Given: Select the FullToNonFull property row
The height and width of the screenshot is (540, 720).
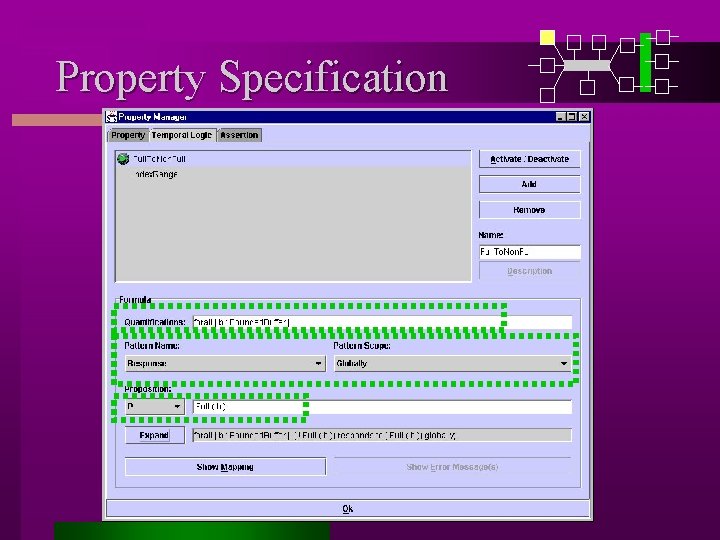Looking at the screenshot, I should click(293, 159).
